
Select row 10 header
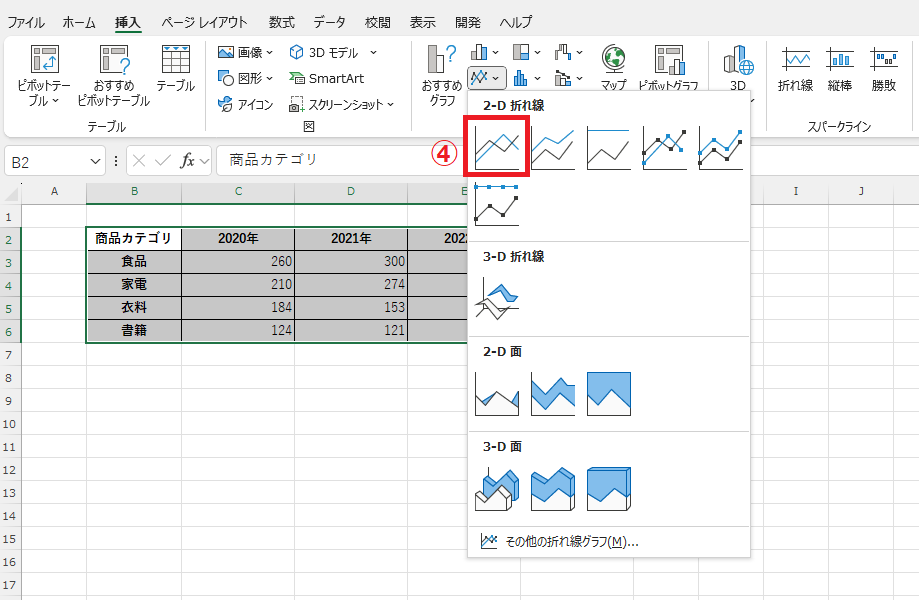click(x=9, y=424)
